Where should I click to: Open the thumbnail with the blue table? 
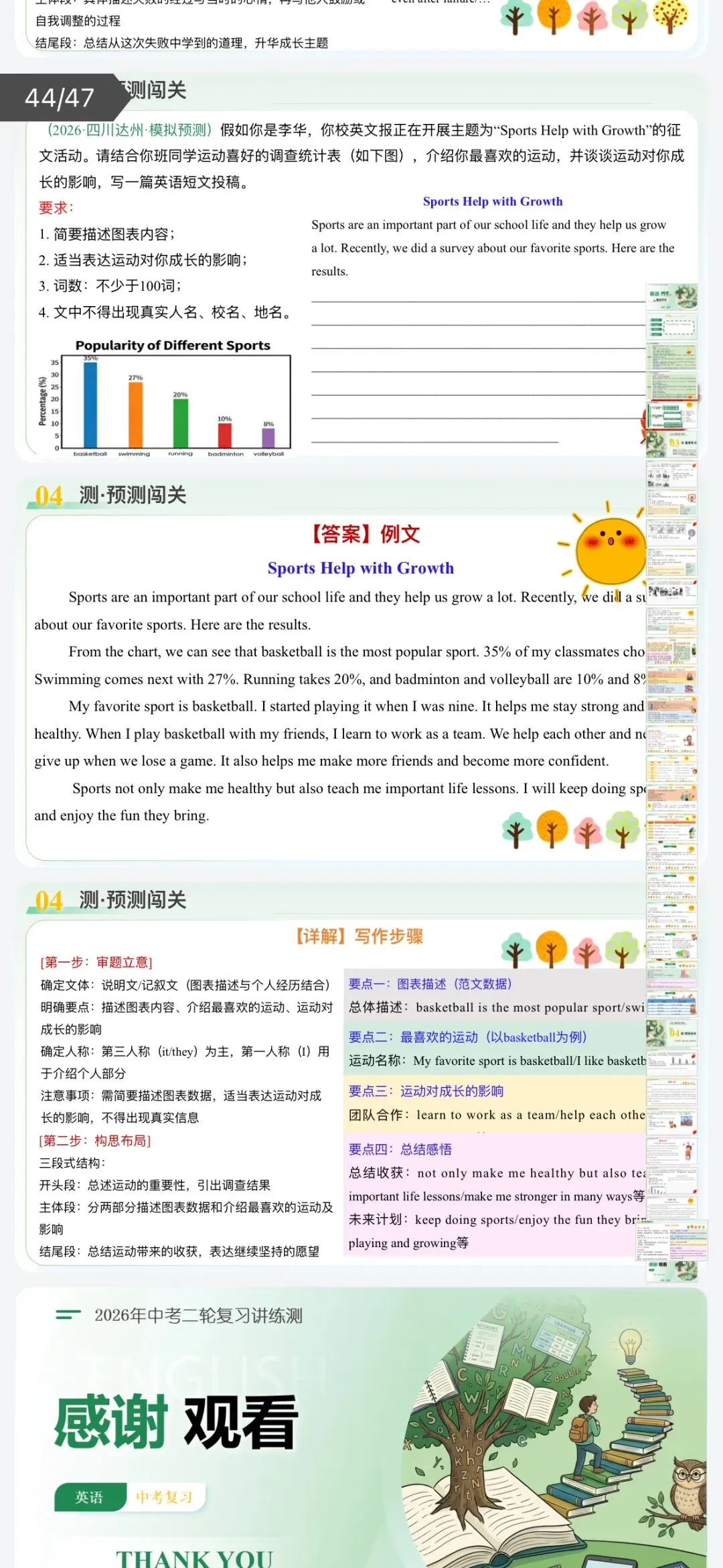click(671, 1004)
